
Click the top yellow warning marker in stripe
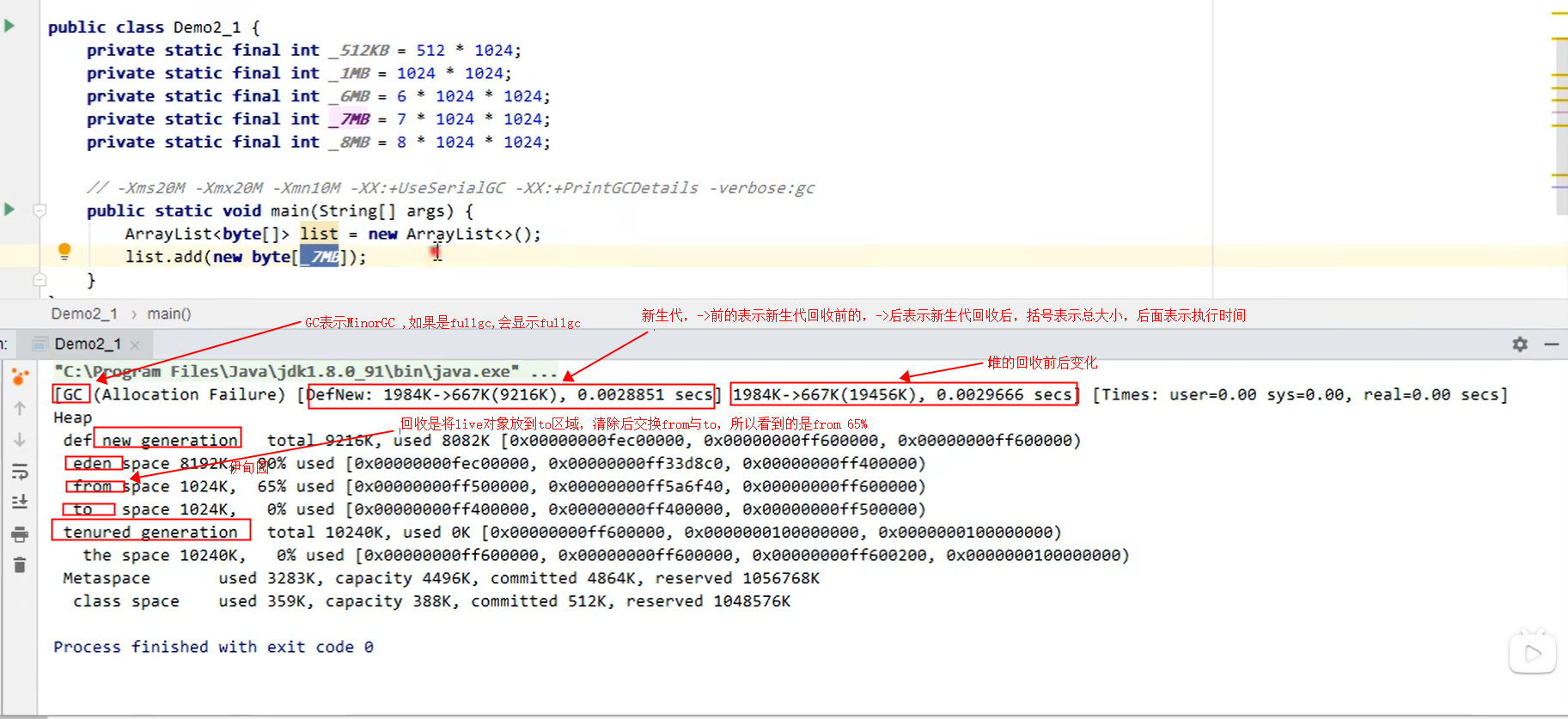click(1559, 13)
